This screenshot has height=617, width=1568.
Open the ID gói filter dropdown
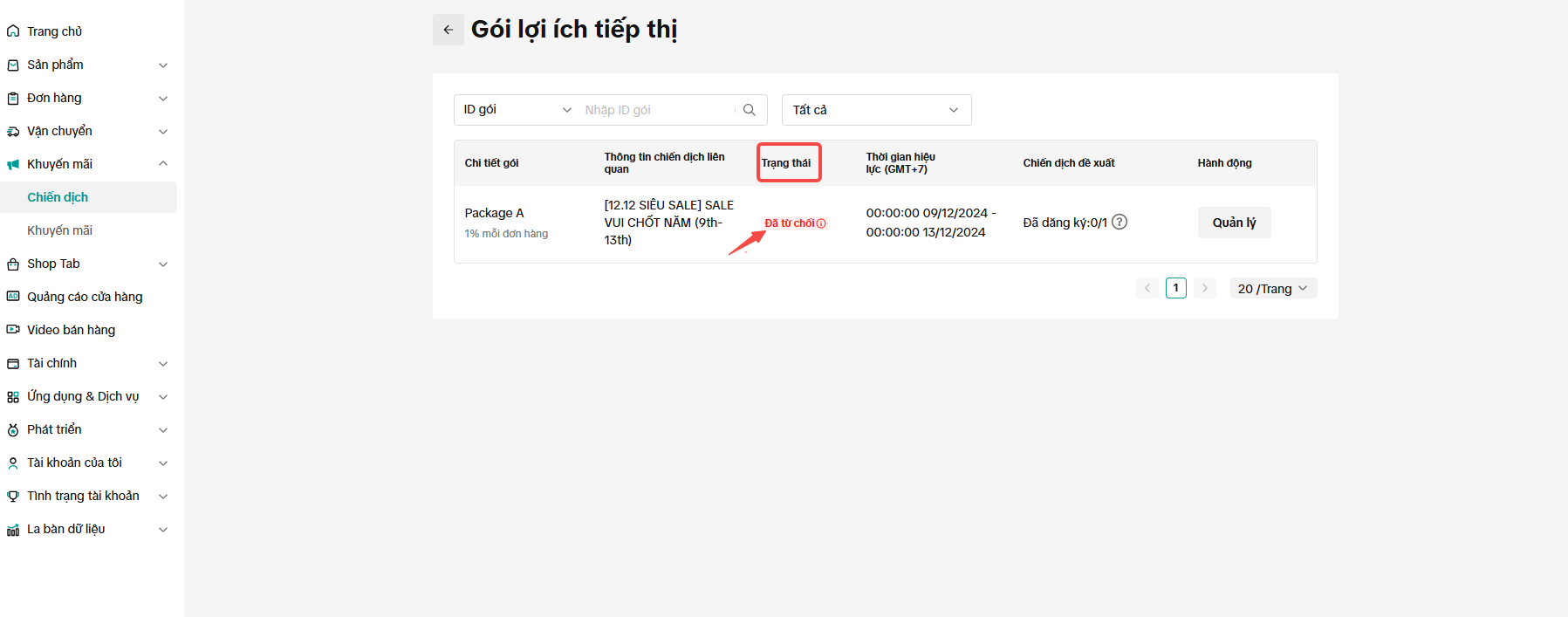click(x=517, y=110)
